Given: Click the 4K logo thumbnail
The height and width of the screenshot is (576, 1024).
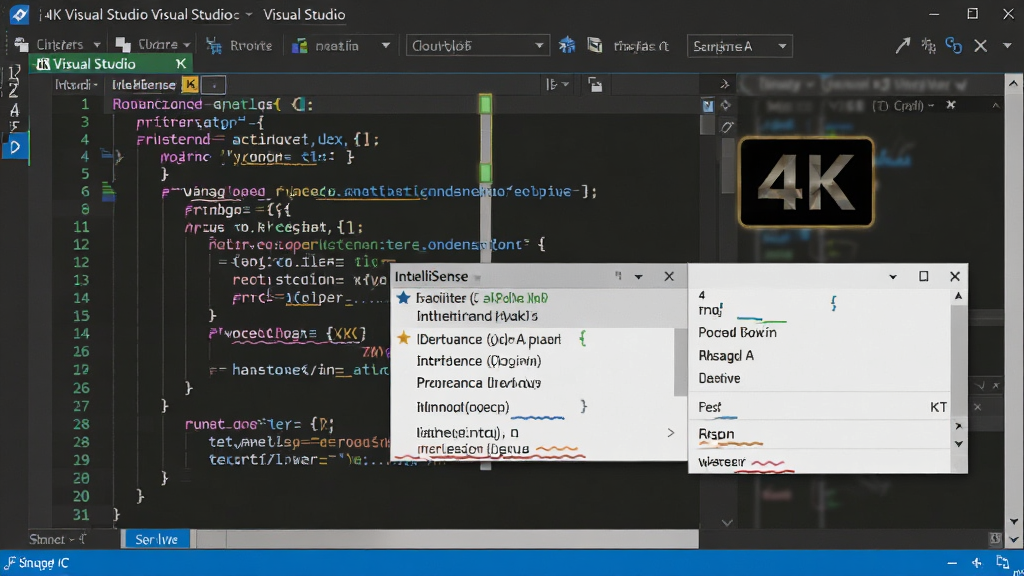Looking at the screenshot, I should pos(806,183).
